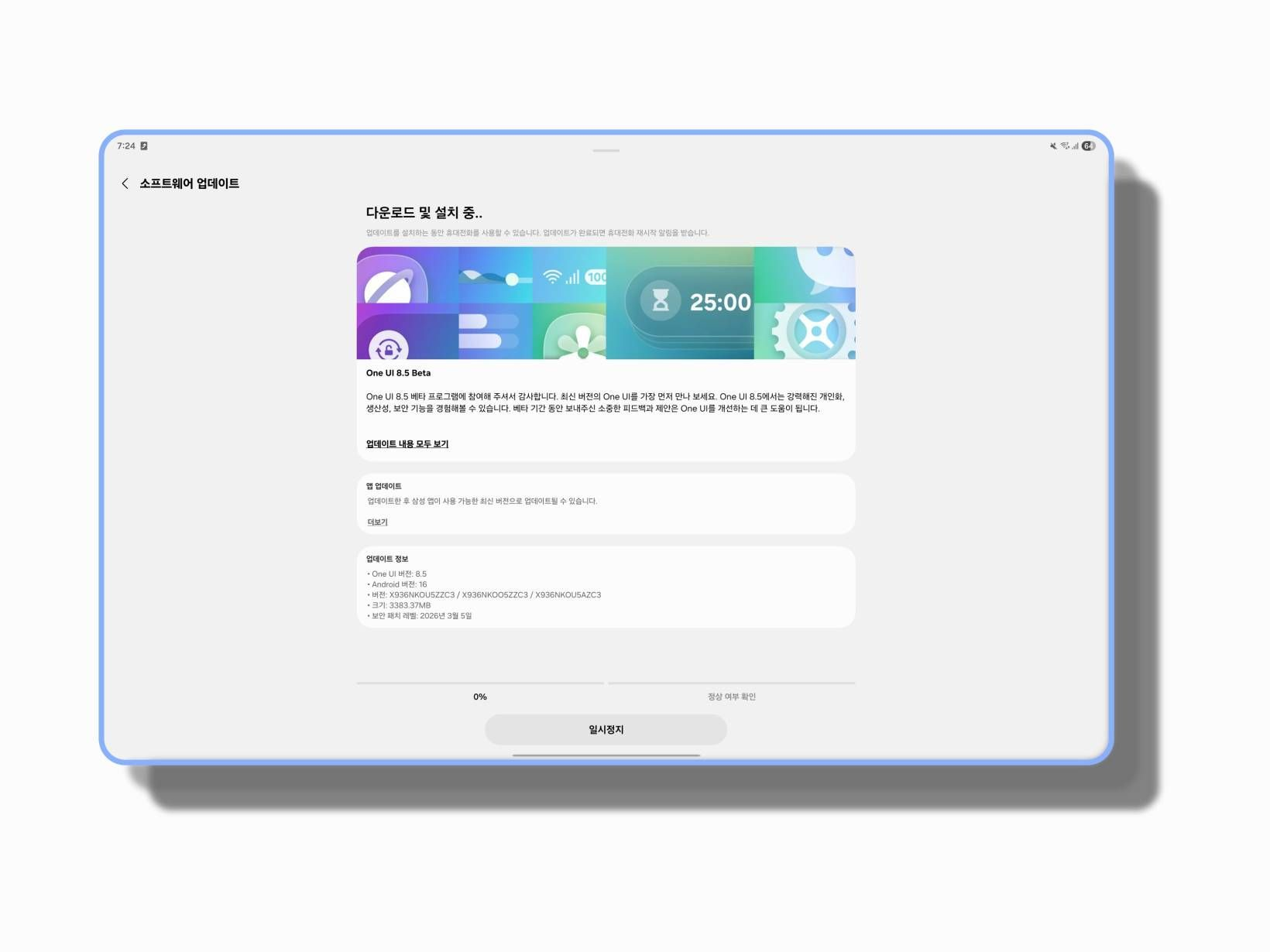Tap the One UI 8.5 banner image
The image size is (1270, 952).
click(606, 303)
